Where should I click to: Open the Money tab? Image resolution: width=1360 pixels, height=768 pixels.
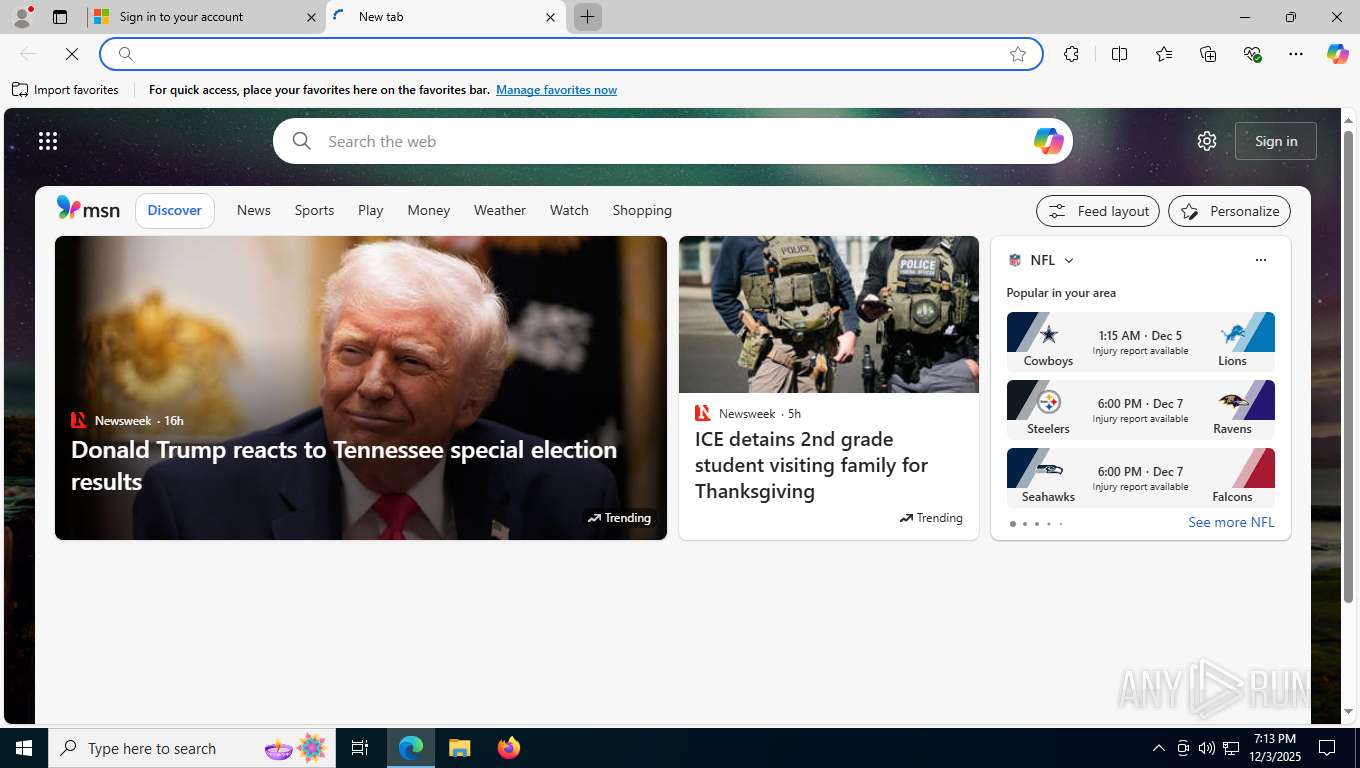428,210
